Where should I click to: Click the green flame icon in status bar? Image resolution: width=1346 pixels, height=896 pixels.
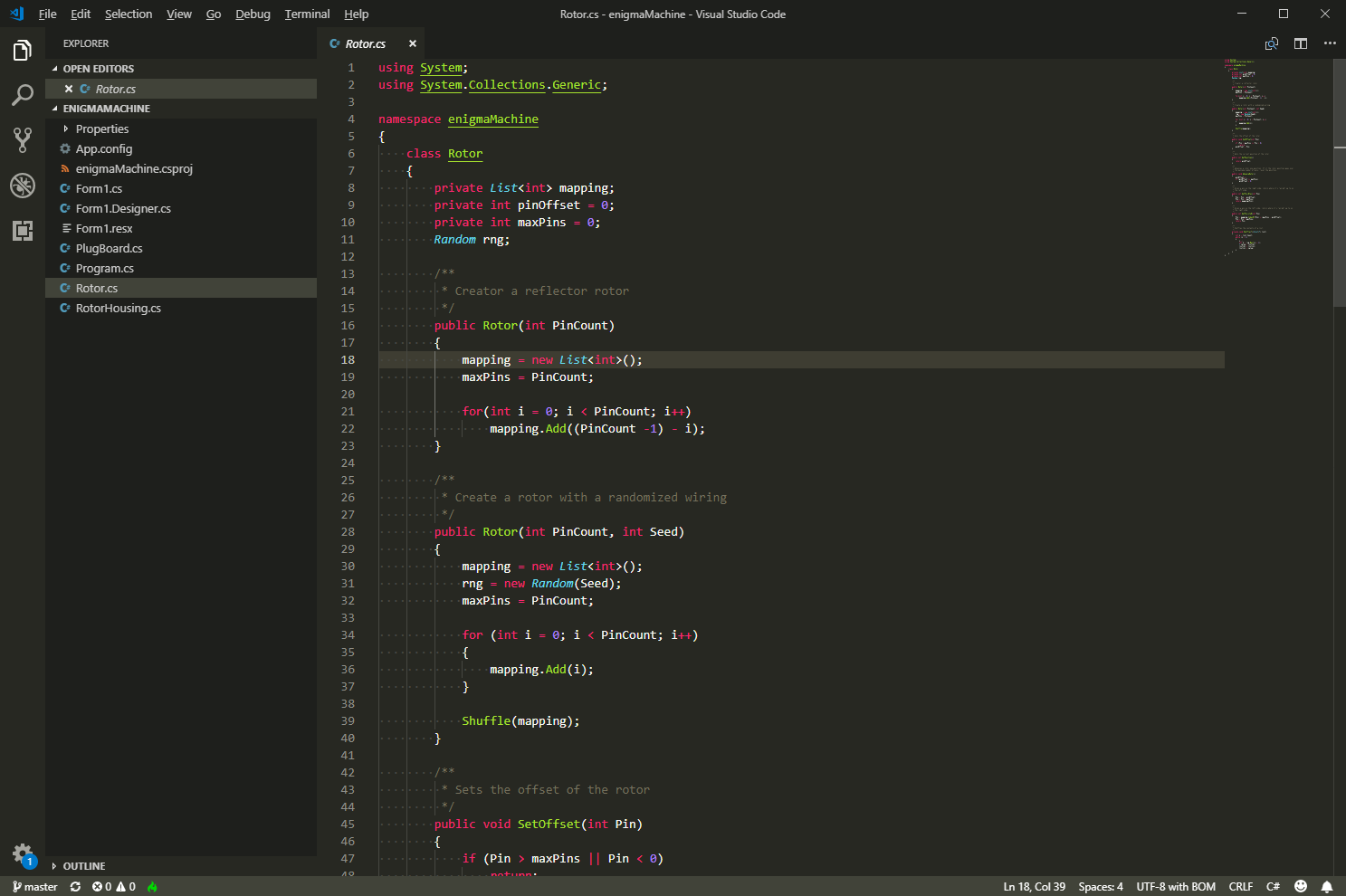(152, 887)
